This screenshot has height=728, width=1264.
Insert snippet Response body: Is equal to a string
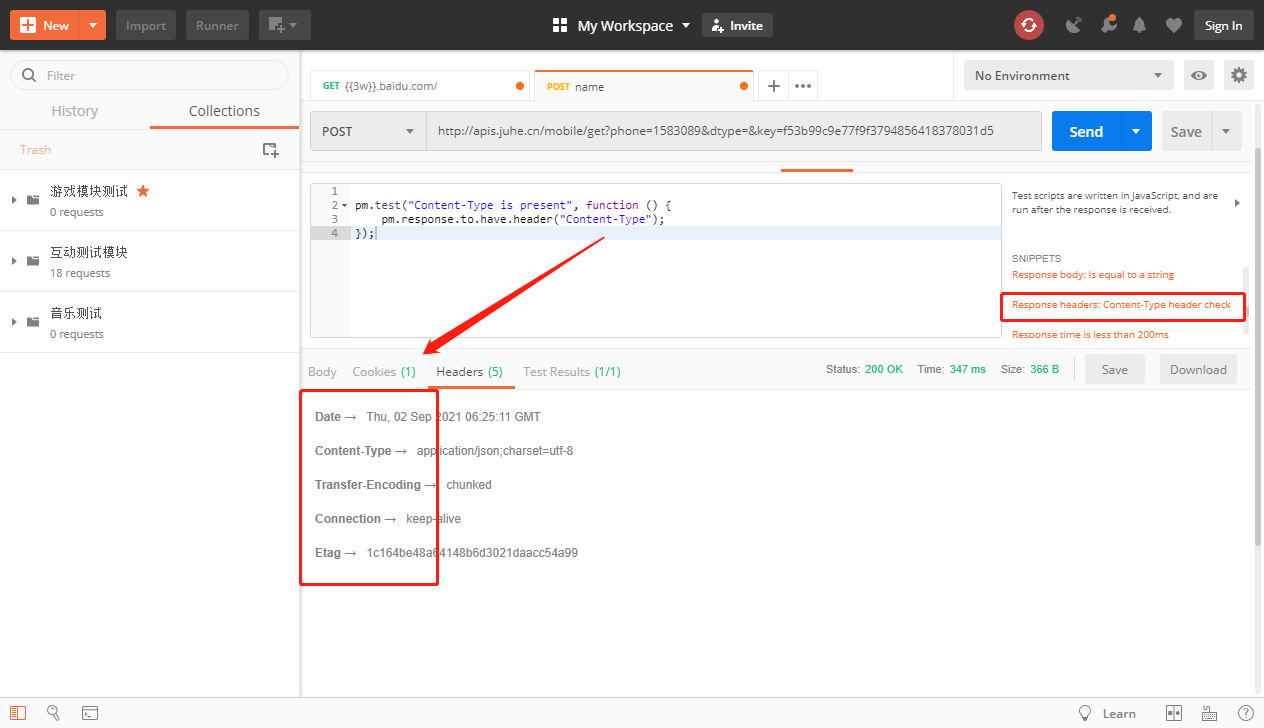[x=1093, y=274]
